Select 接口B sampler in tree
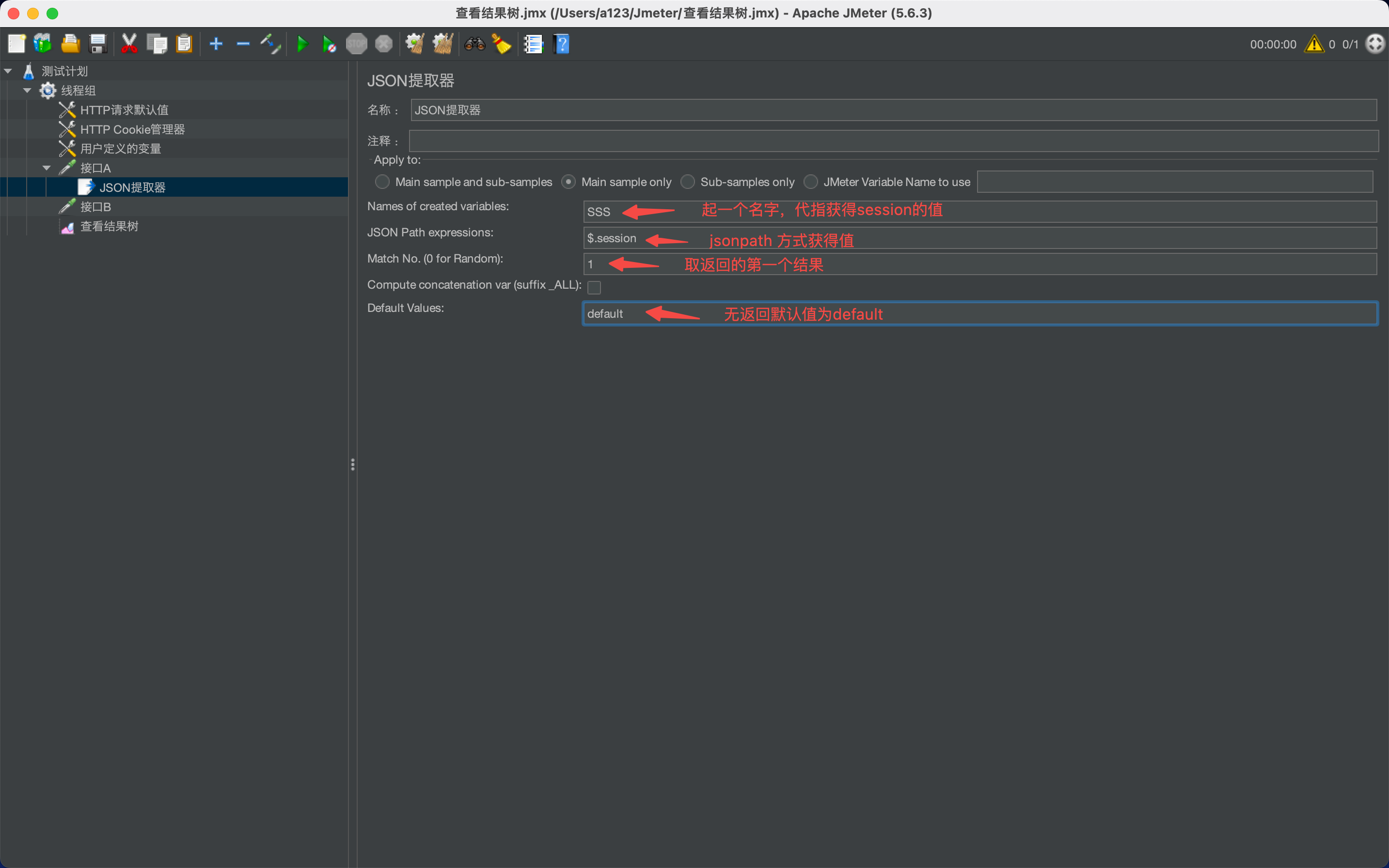1389x868 pixels. [x=95, y=207]
